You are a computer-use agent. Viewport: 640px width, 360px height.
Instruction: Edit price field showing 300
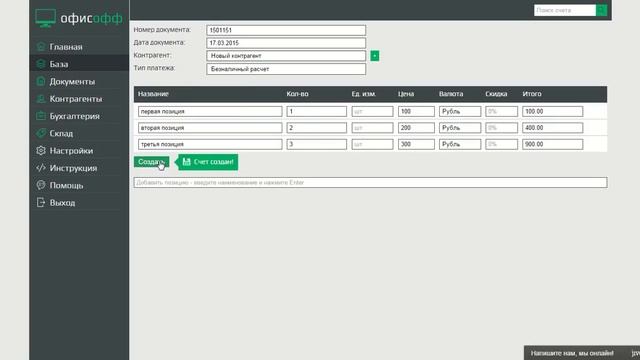coord(416,144)
